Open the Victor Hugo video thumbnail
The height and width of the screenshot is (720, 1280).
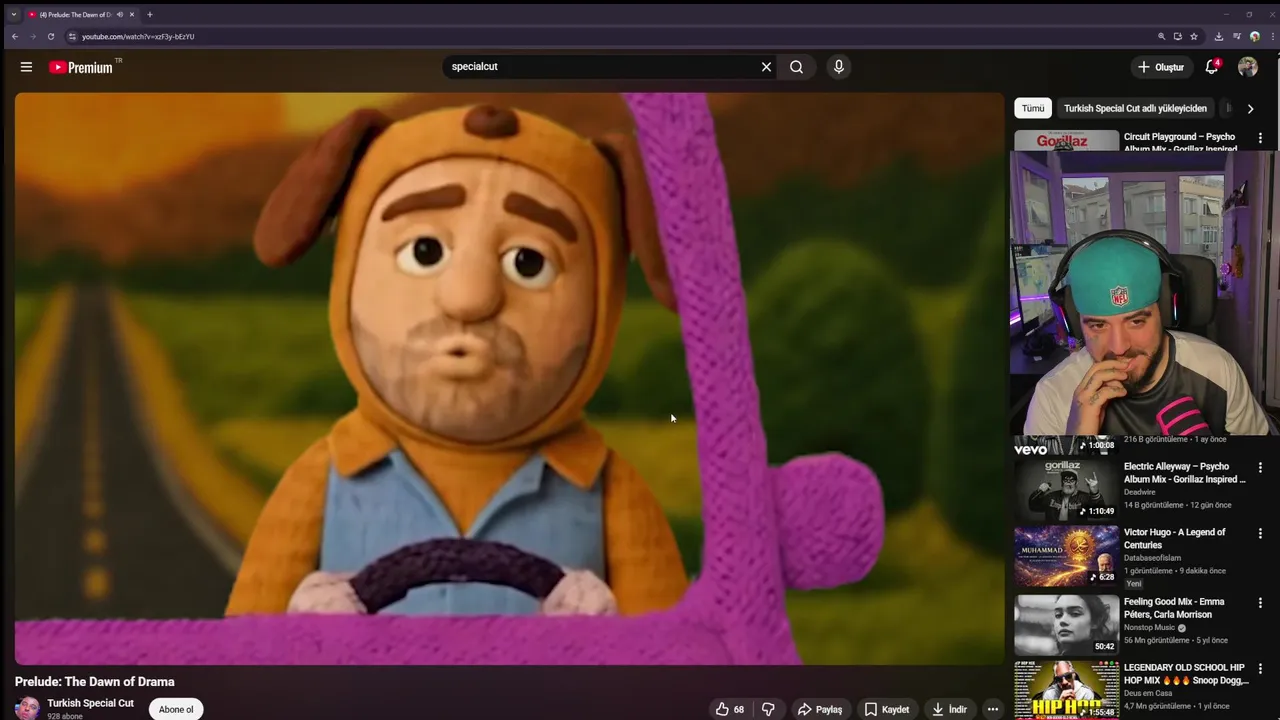click(1066, 556)
